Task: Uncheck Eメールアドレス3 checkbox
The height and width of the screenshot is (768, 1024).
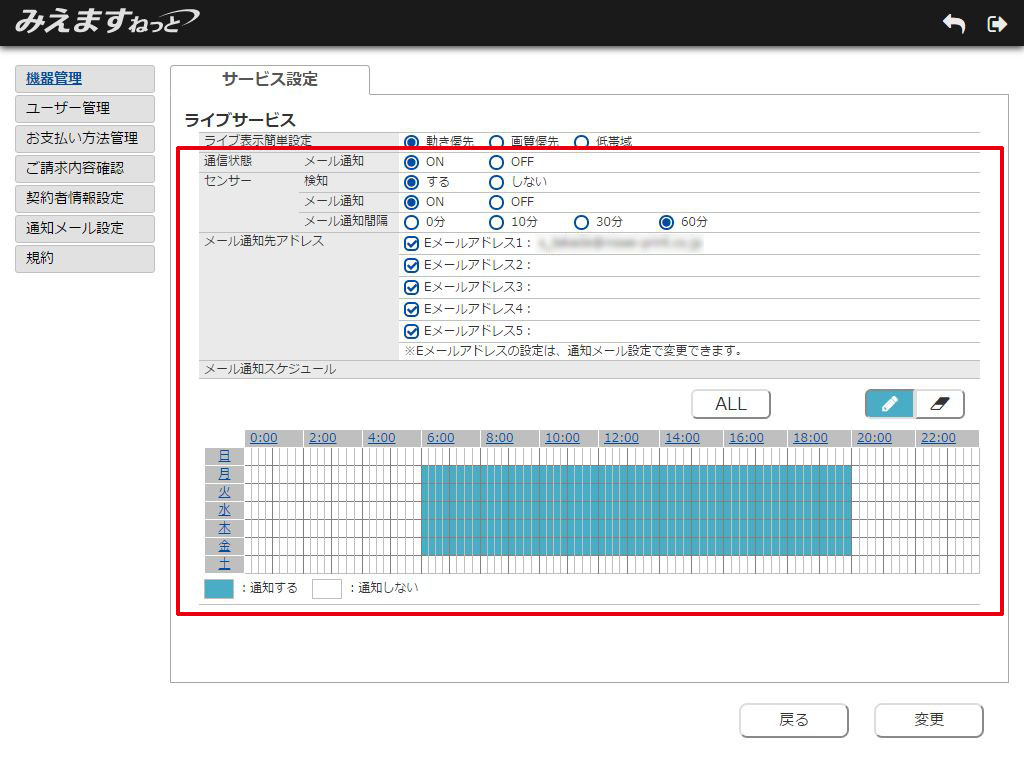Action: click(x=411, y=287)
